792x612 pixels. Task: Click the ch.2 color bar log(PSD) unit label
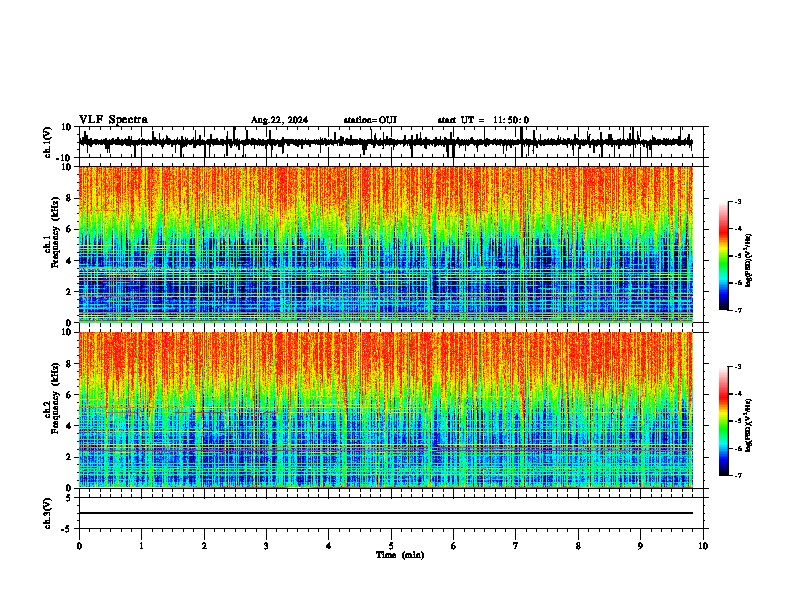(748, 425)
